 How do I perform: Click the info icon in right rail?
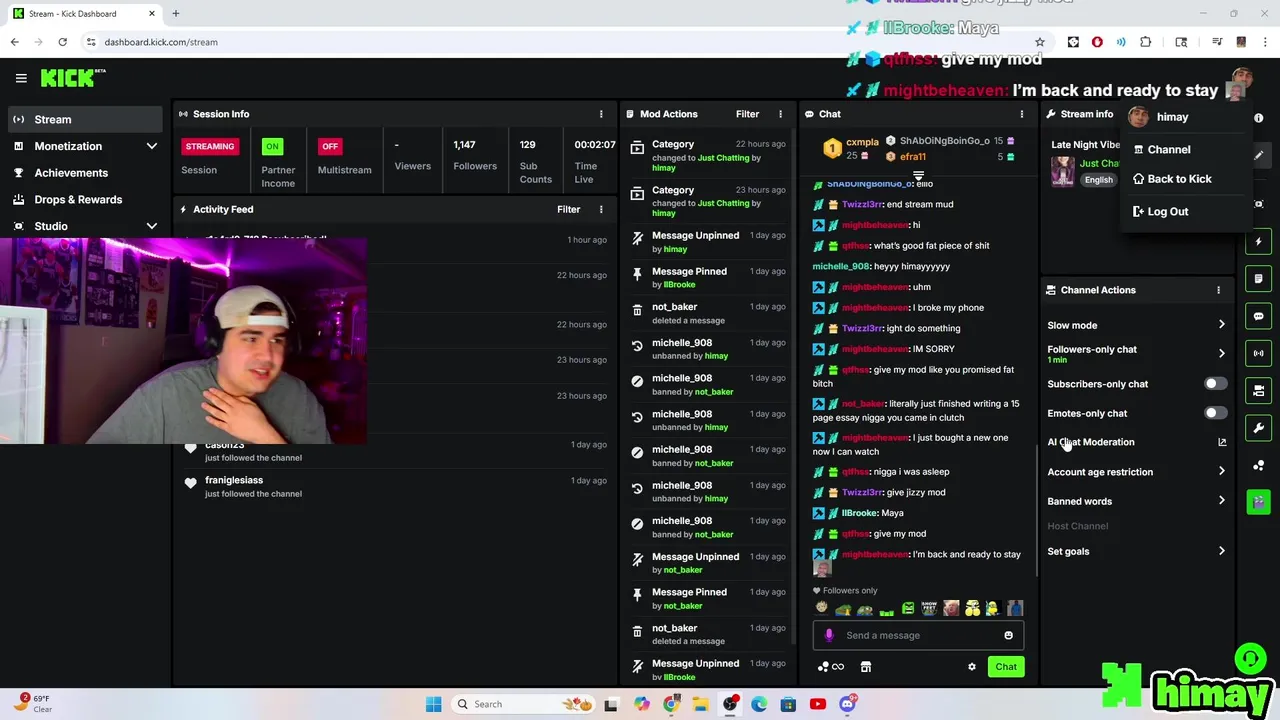(1259, 118)
